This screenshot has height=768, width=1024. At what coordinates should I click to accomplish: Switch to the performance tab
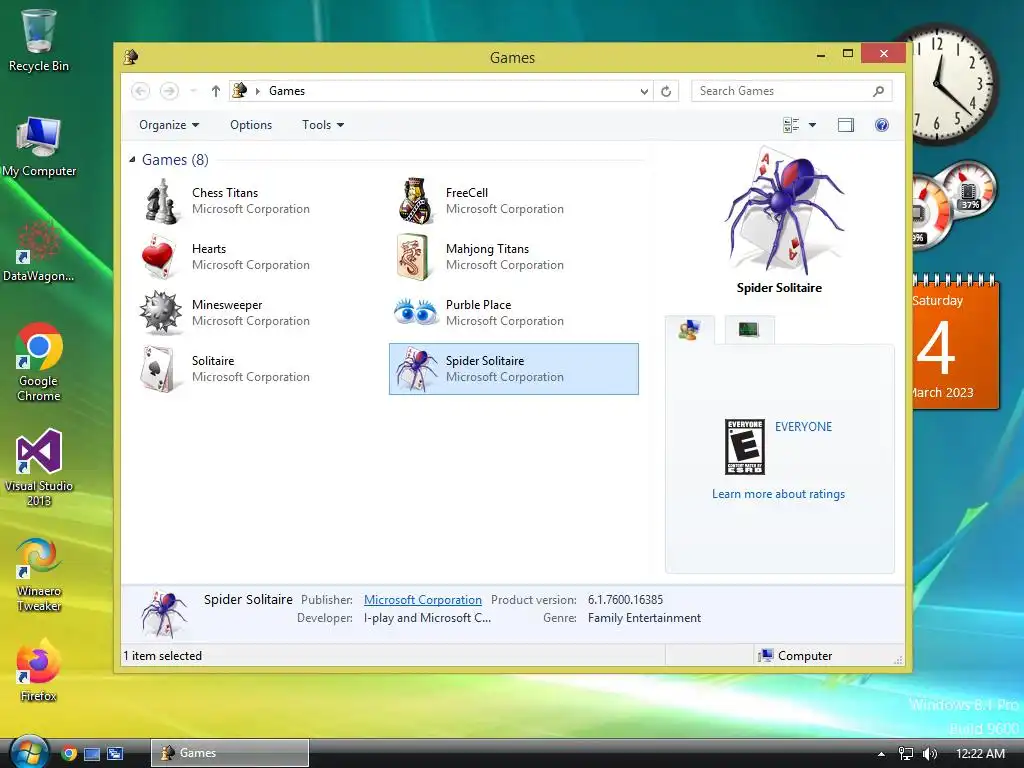[x=749, y=330]
